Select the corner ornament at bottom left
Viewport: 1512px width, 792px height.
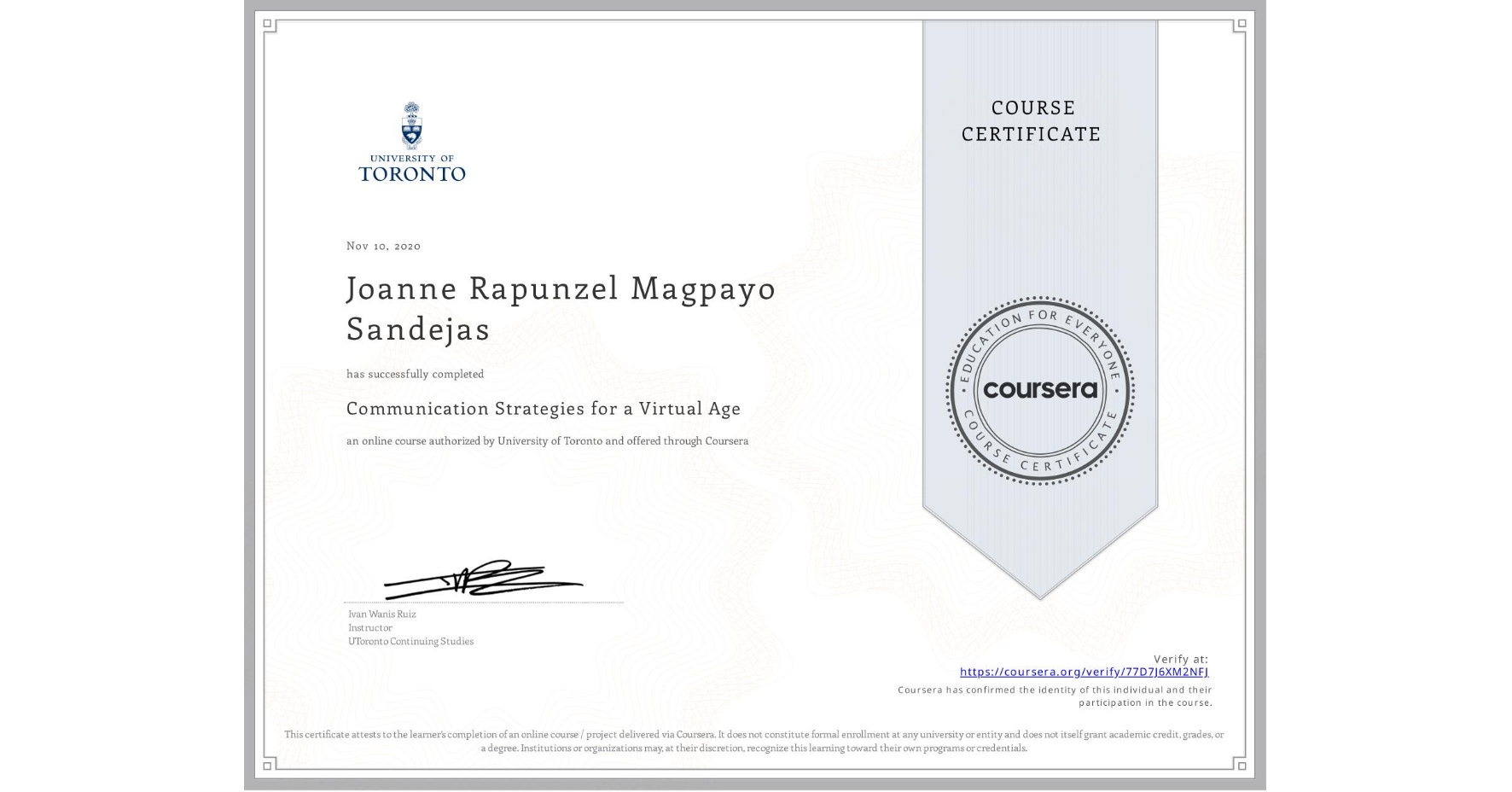coord(269,766)
